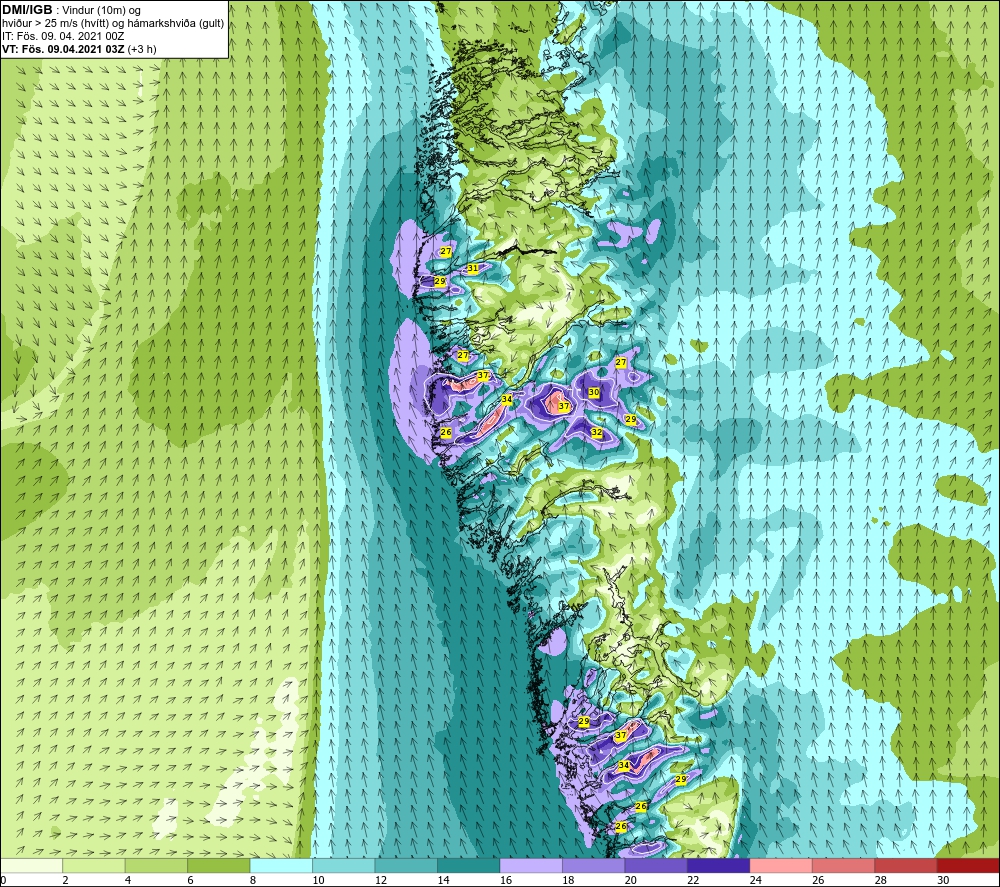Pick the 16–18 m/s lavender legend swatch
Image resolution: width=1000 pixels, height=887 pixels.
pos(531,866)
